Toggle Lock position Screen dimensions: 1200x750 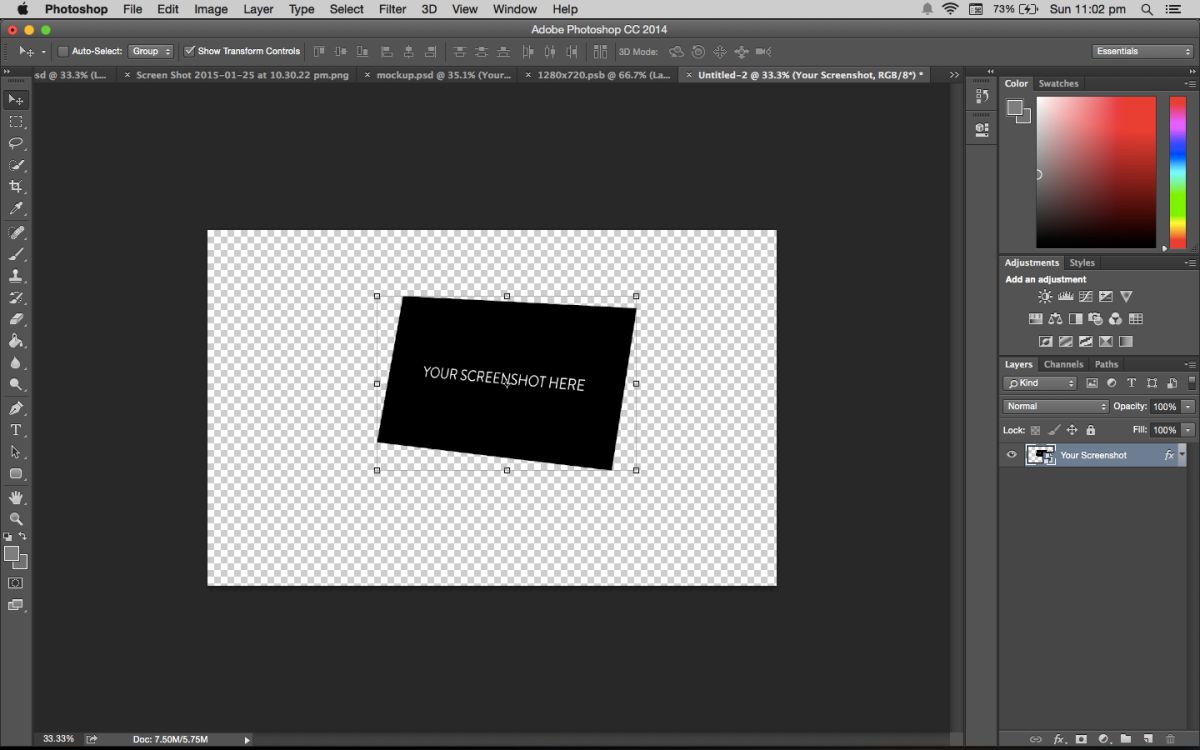(x=1072, y=430)
